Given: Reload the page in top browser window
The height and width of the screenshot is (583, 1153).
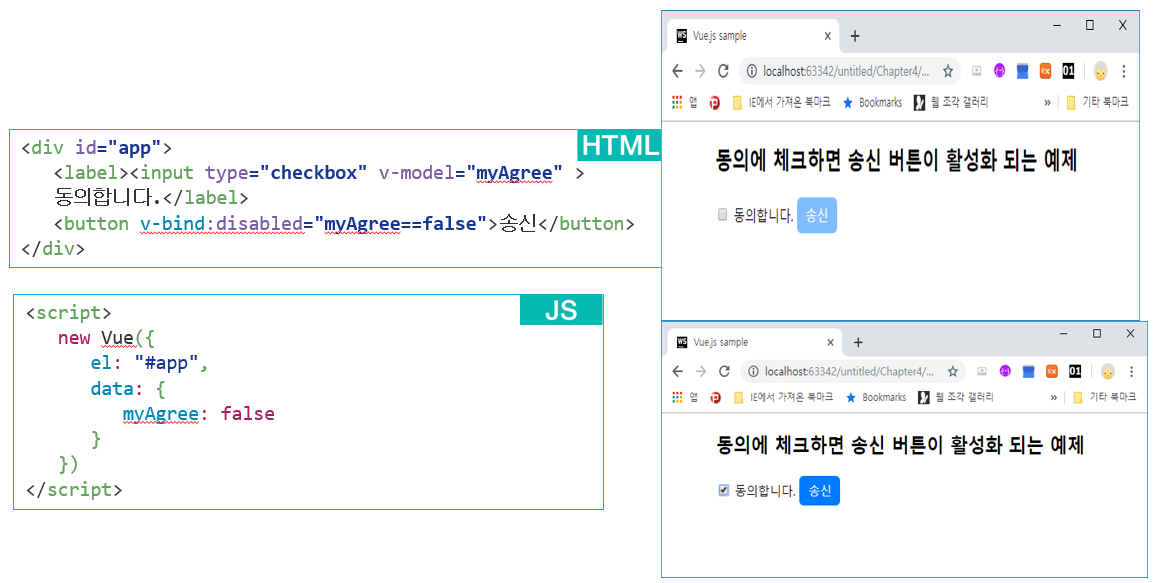Looking at the screenshot, I should pos(723,71).
